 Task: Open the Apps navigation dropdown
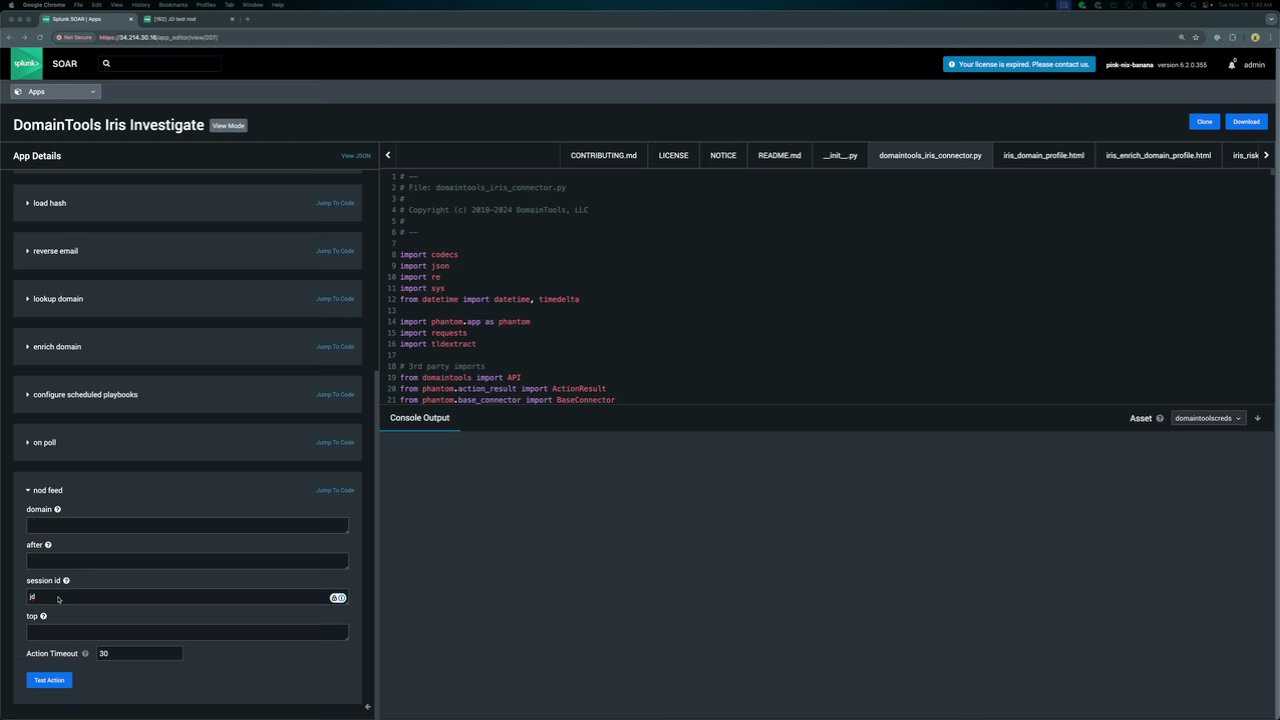click(x=56, y=92)
